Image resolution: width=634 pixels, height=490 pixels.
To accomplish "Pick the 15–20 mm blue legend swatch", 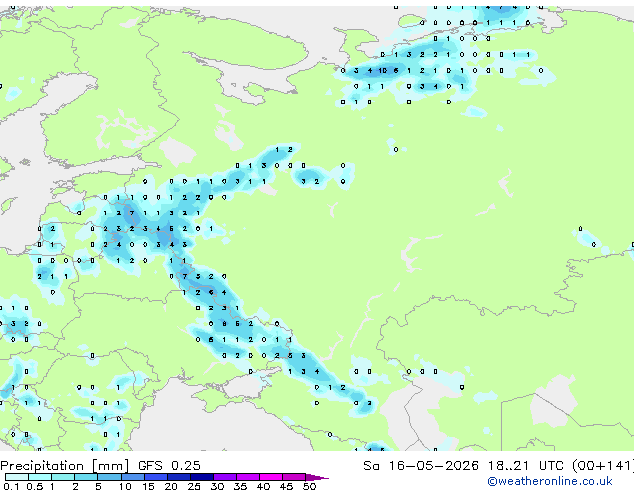I will (155, 477).
